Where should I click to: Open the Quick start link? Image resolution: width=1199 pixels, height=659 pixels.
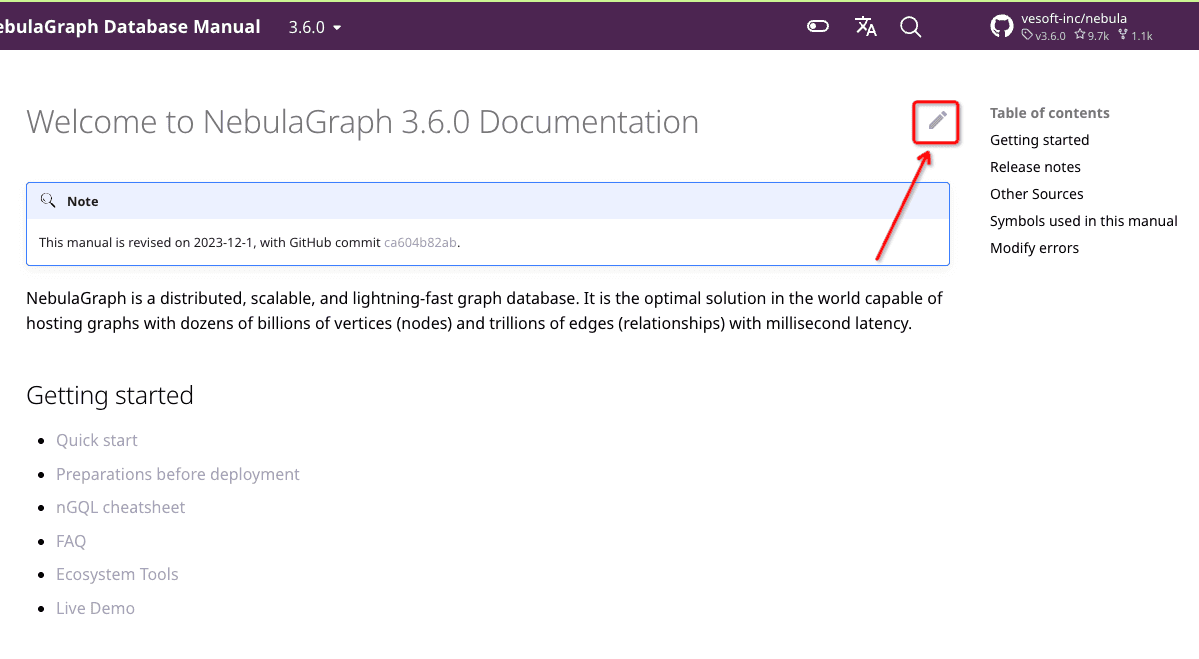pyautogui.click(x=96, y=440)
